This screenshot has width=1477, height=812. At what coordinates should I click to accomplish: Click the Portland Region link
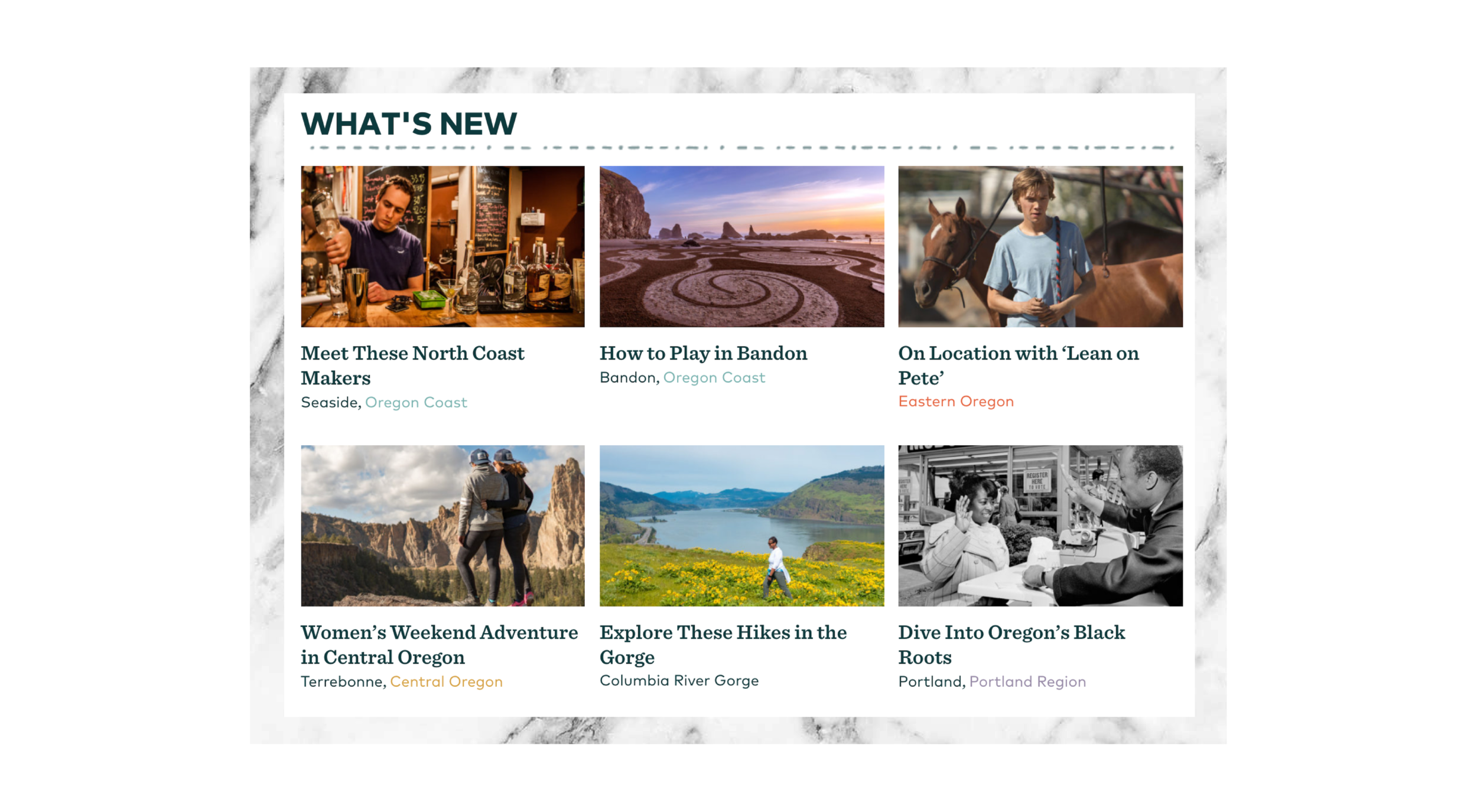[1027, 681]
